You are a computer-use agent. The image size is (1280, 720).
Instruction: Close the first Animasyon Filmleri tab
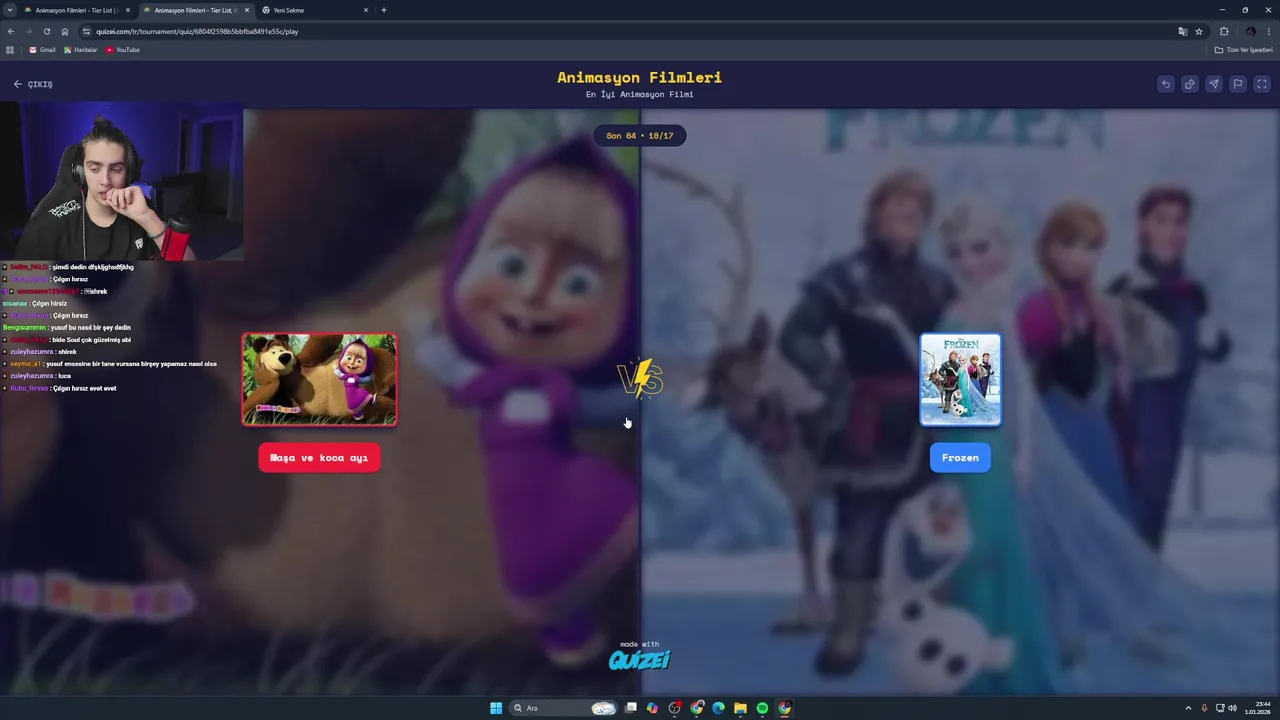coord(128,10)
